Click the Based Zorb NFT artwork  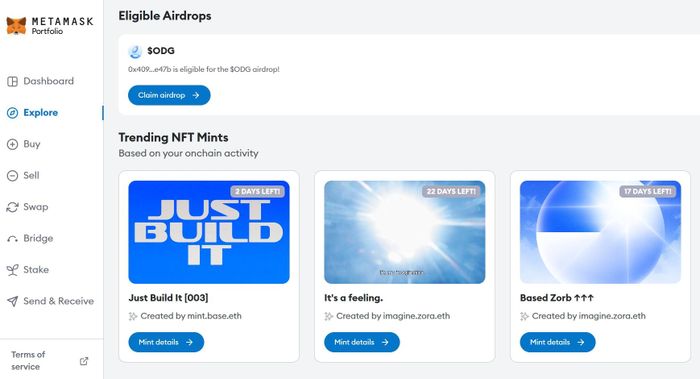600,232
